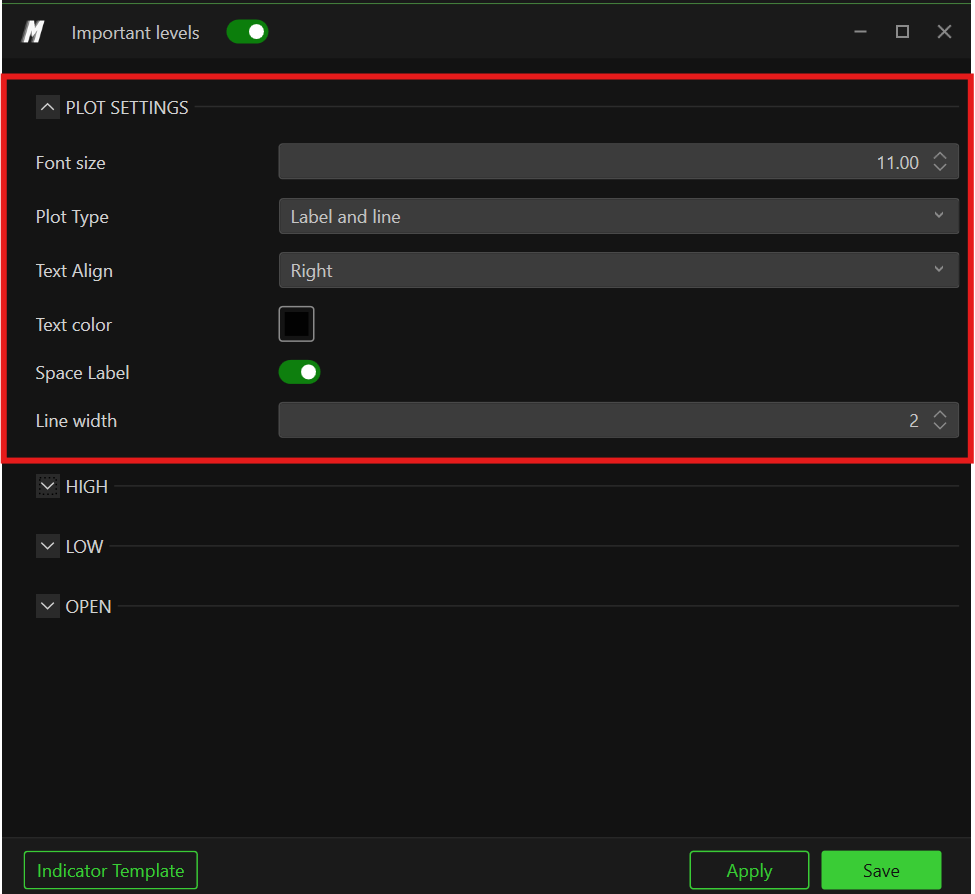Click the 'Space Label' label
975x894 pixels.
tap(82, 373)
